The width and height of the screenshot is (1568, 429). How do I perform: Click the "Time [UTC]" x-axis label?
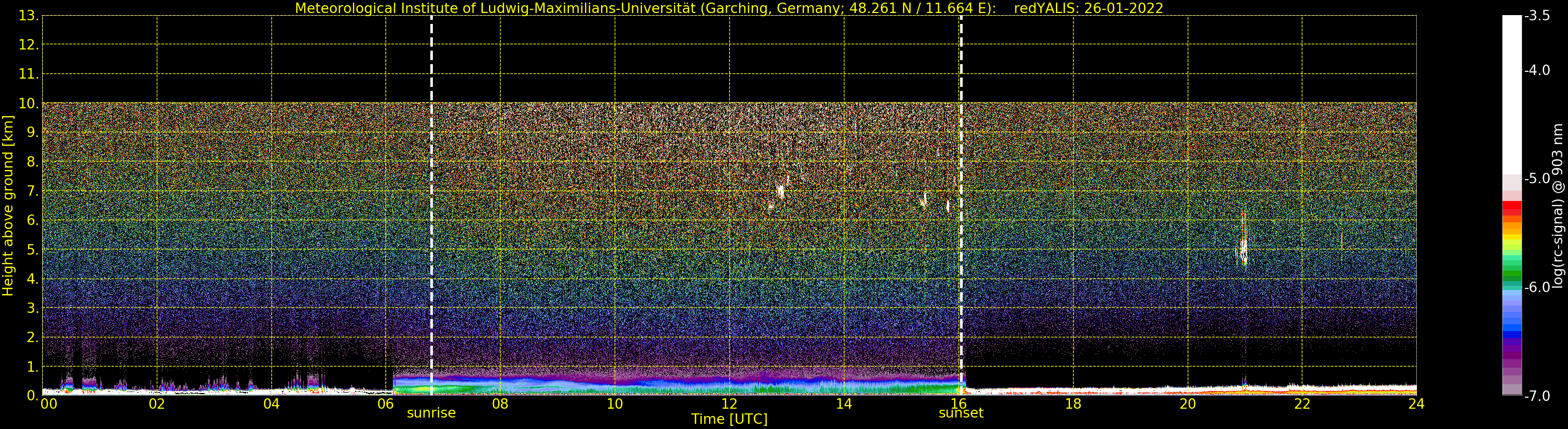pos(729,419)
